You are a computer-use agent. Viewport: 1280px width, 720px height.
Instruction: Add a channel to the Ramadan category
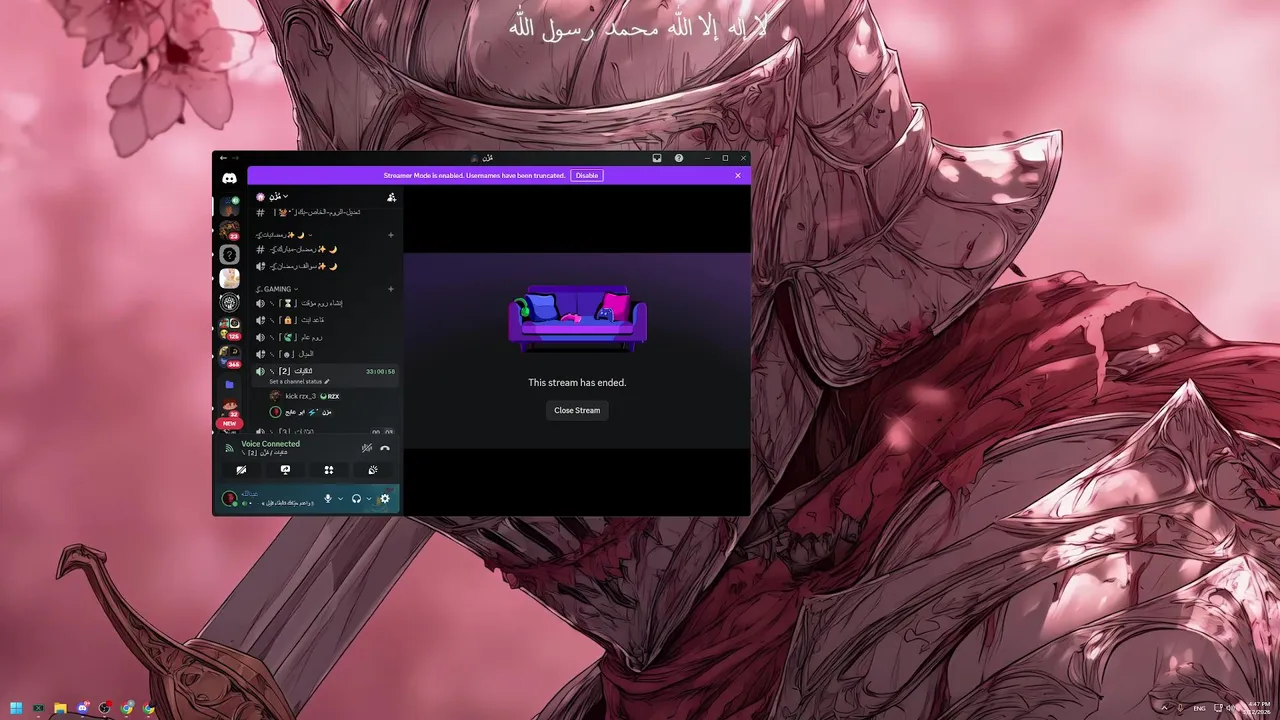tap(391, 235)
